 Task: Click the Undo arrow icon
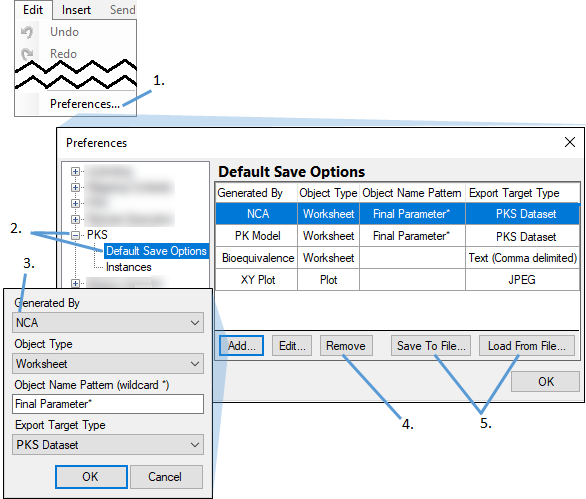pos(27,32)
